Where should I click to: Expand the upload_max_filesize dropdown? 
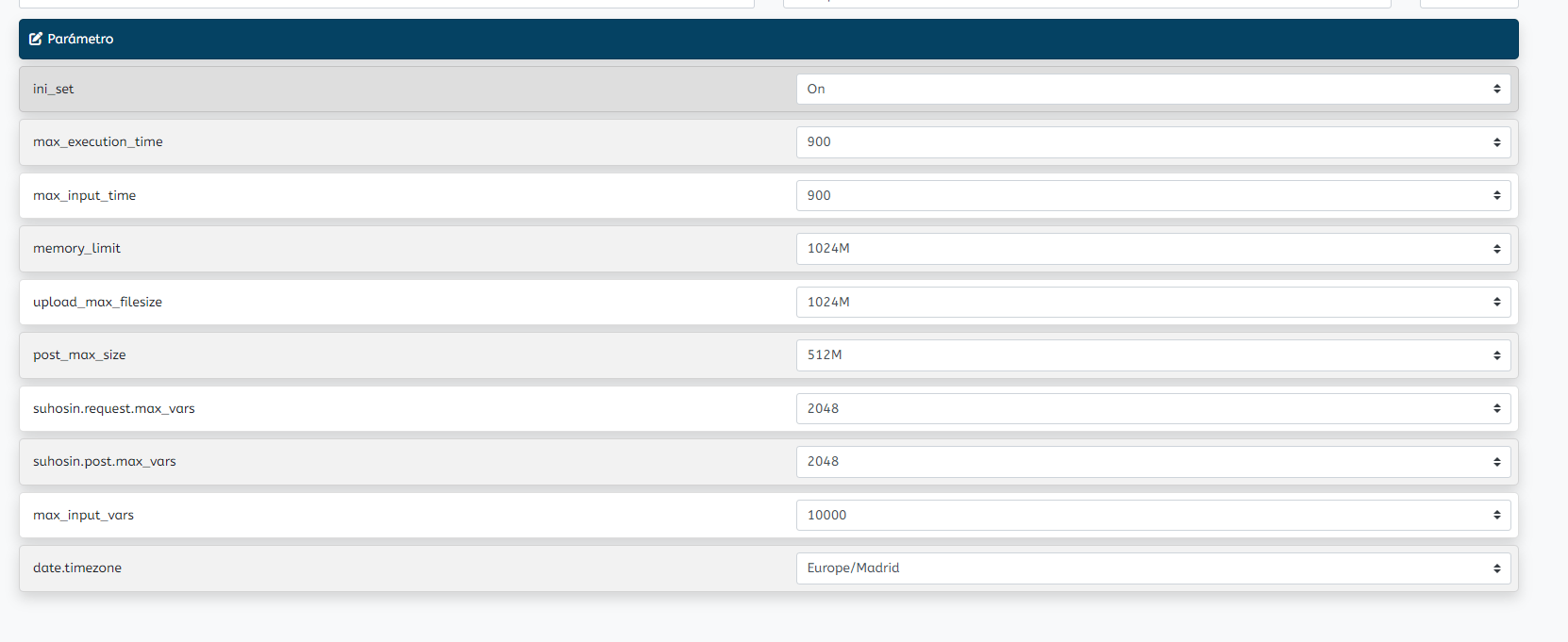tap(1153, 303)
